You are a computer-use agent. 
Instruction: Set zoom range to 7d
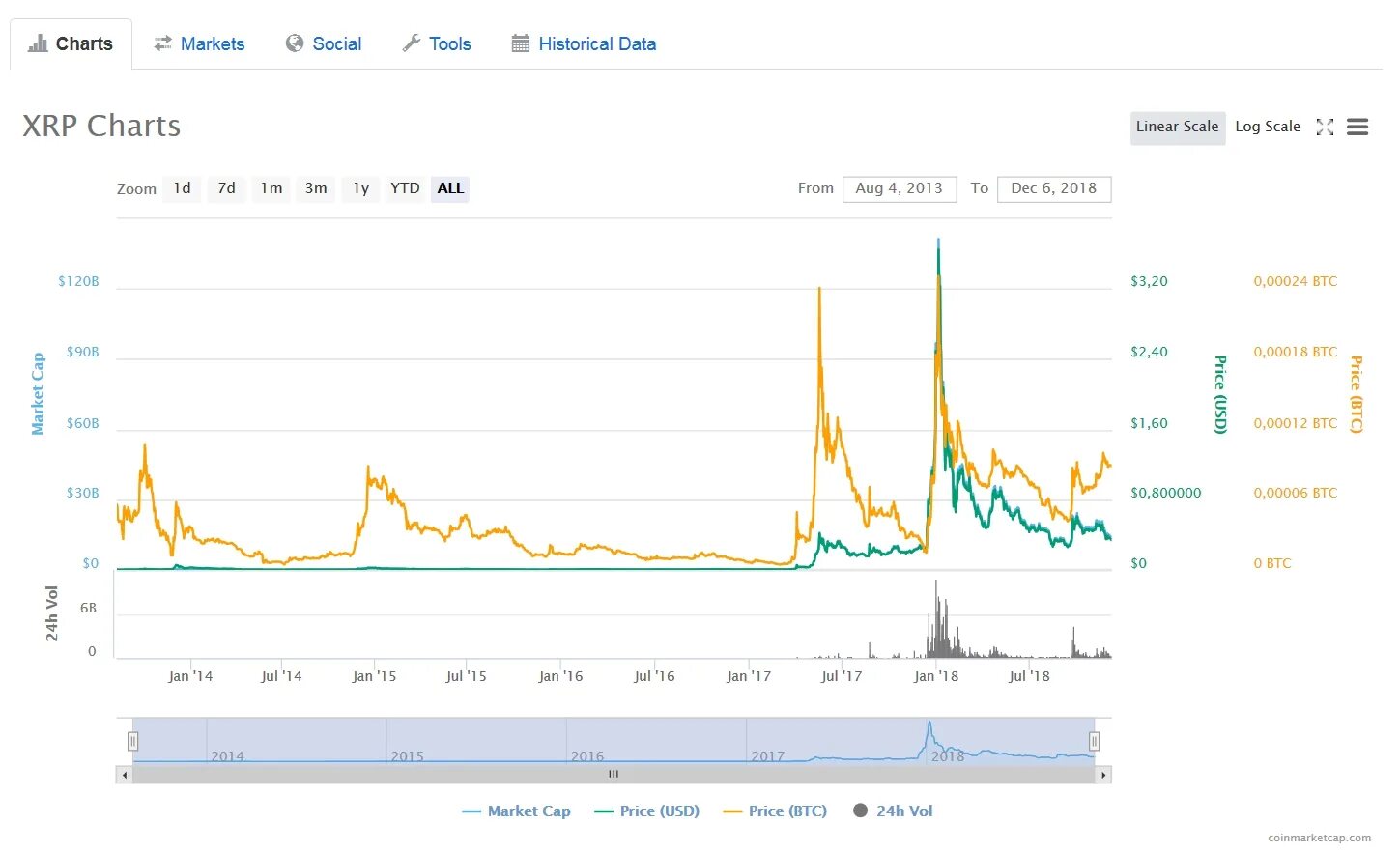click(x=227, y=188)
